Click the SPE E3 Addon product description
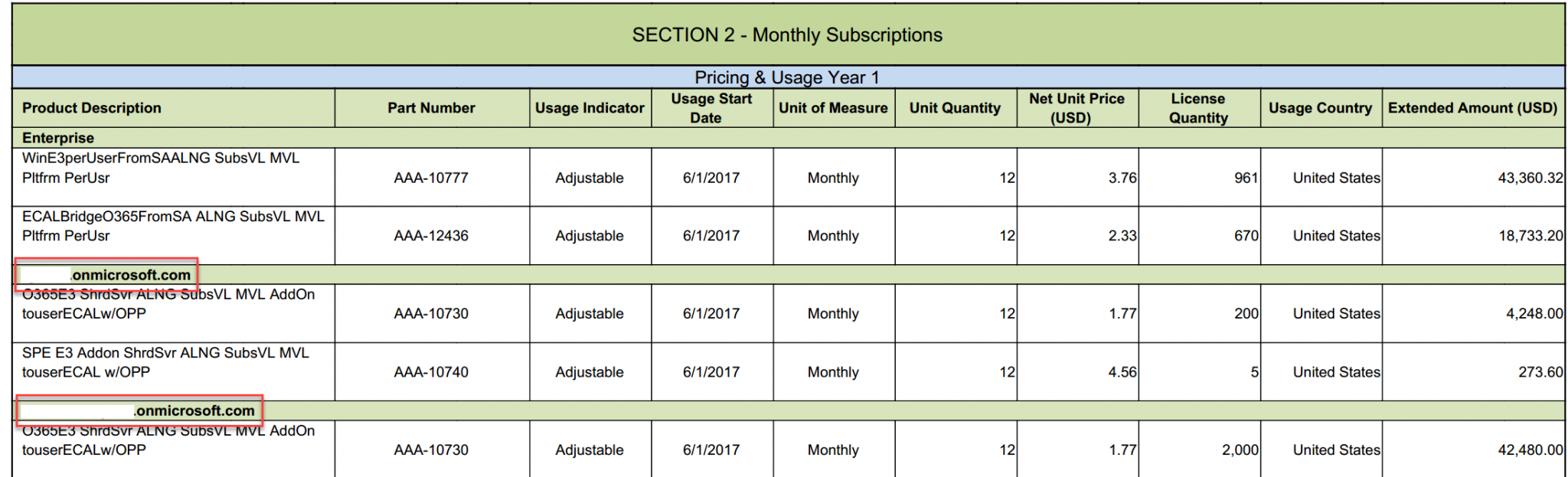 (165, 362)
